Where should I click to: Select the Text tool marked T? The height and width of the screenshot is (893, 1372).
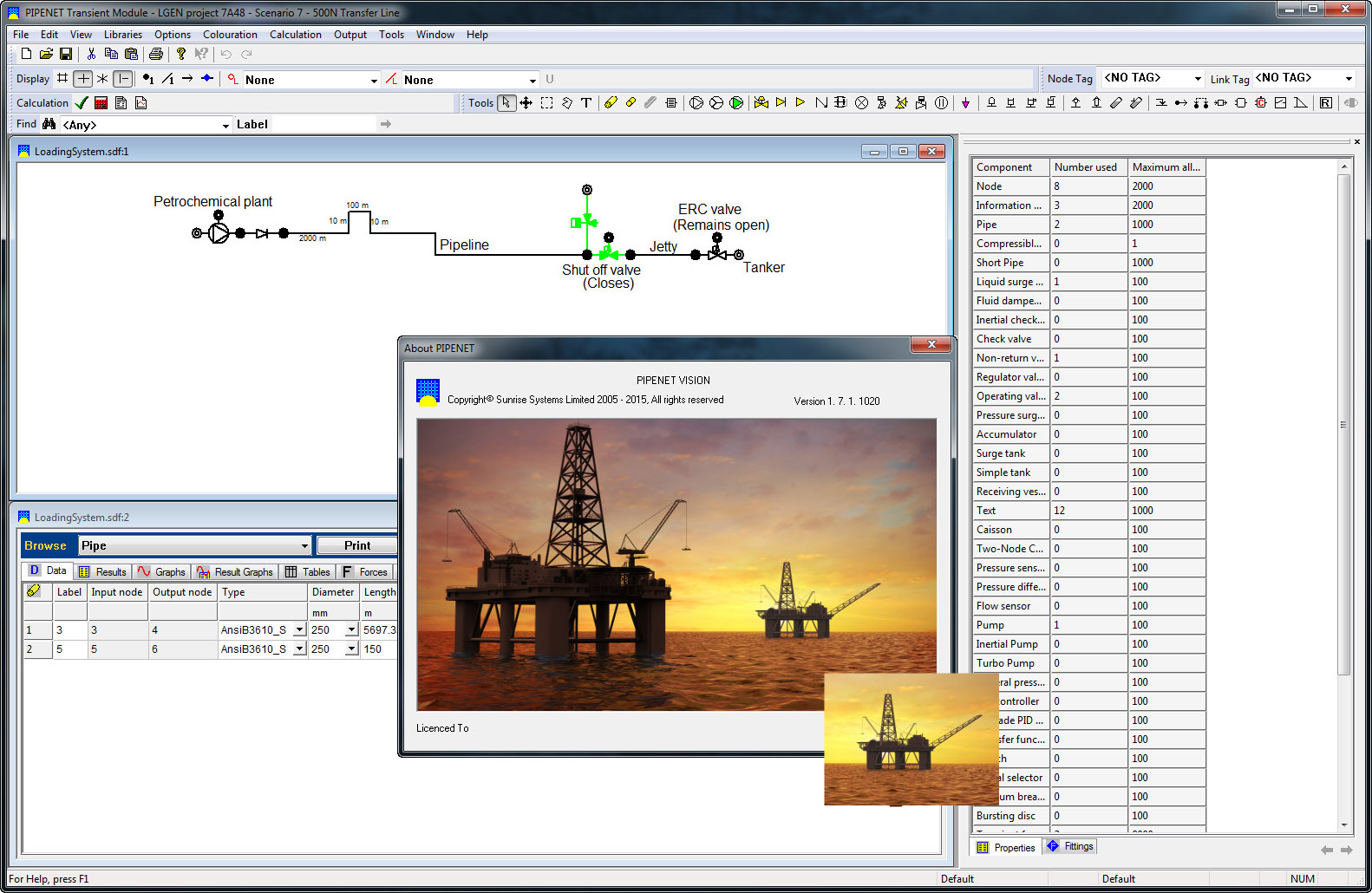(586, 102)
